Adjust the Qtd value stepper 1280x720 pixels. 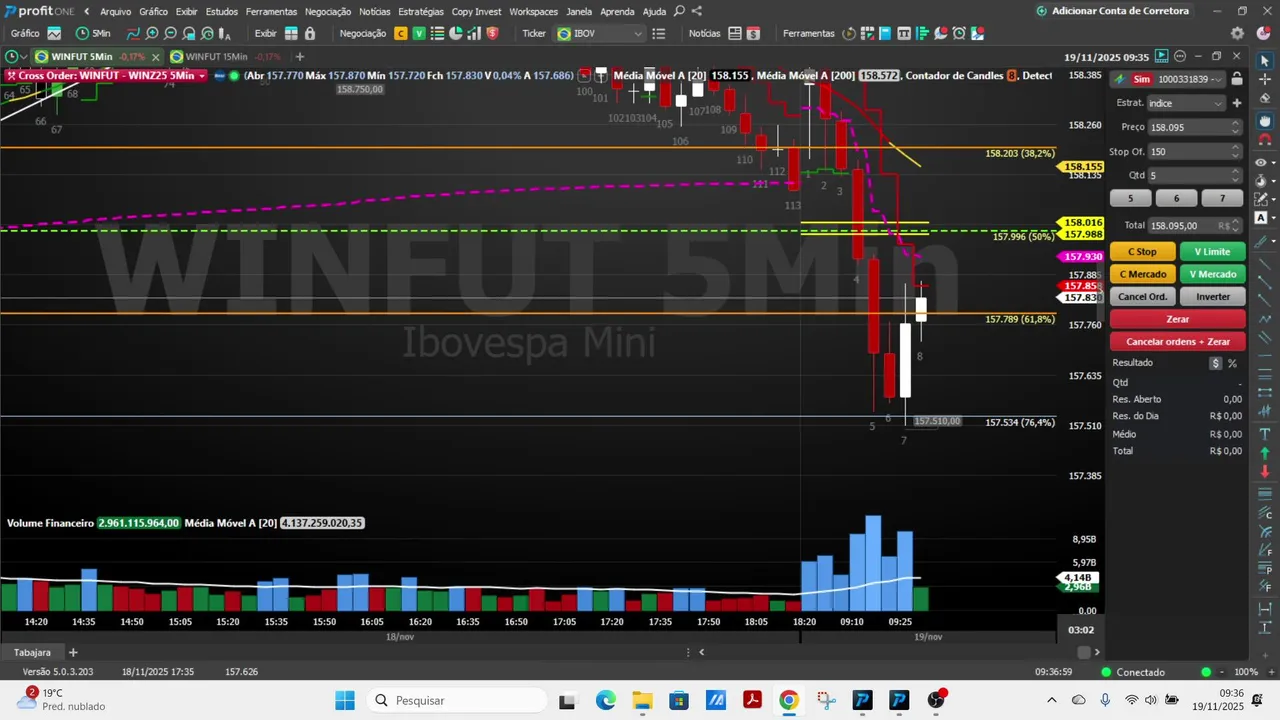(x=1236, y=175)
